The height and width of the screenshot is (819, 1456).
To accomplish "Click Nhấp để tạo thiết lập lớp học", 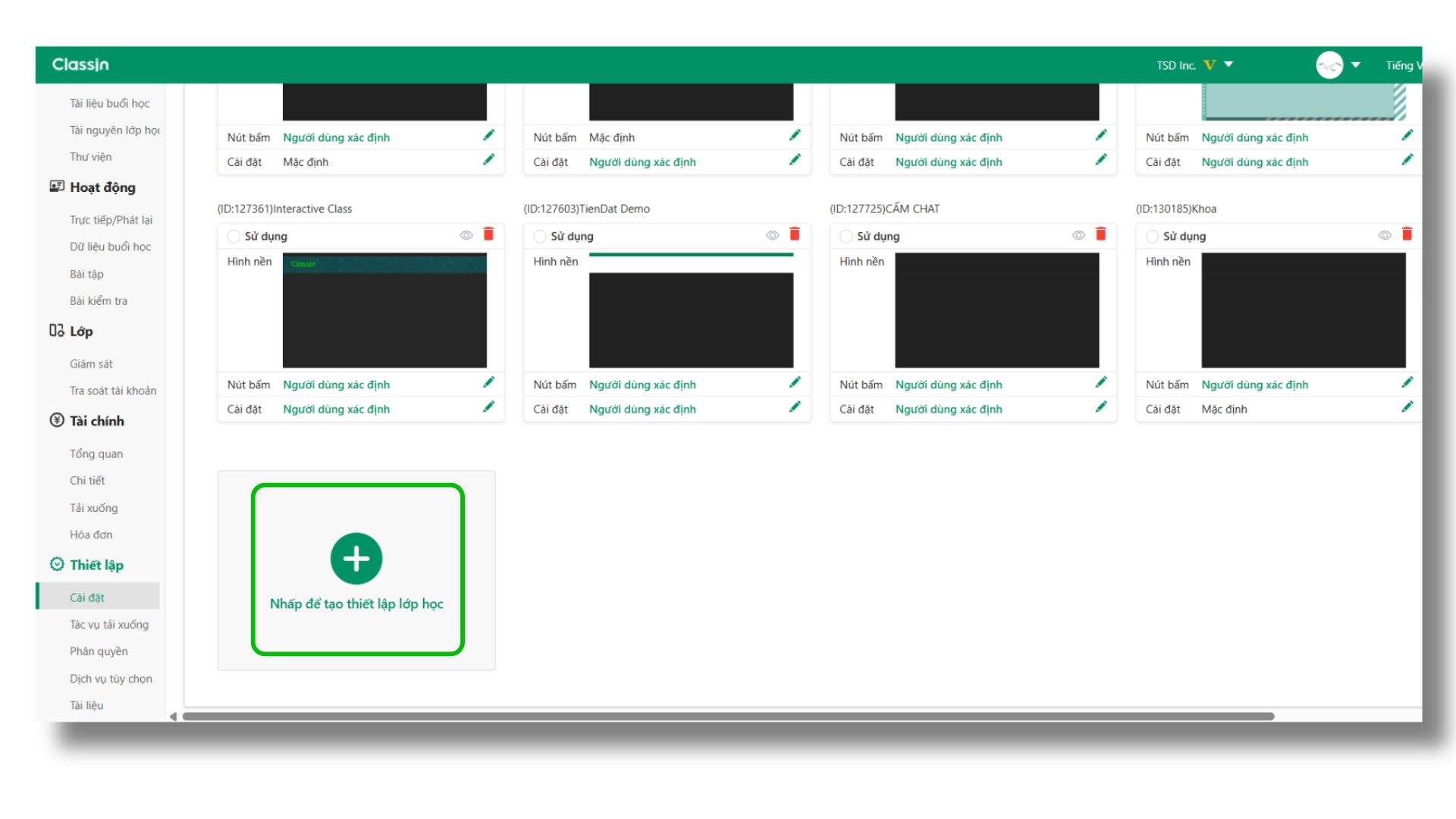I will [x=356, y=604].
